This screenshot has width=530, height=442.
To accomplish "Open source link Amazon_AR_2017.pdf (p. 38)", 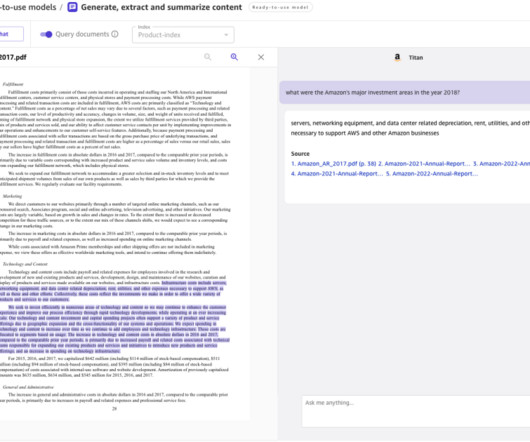I will pyautogui.click(x=334, y=164).
